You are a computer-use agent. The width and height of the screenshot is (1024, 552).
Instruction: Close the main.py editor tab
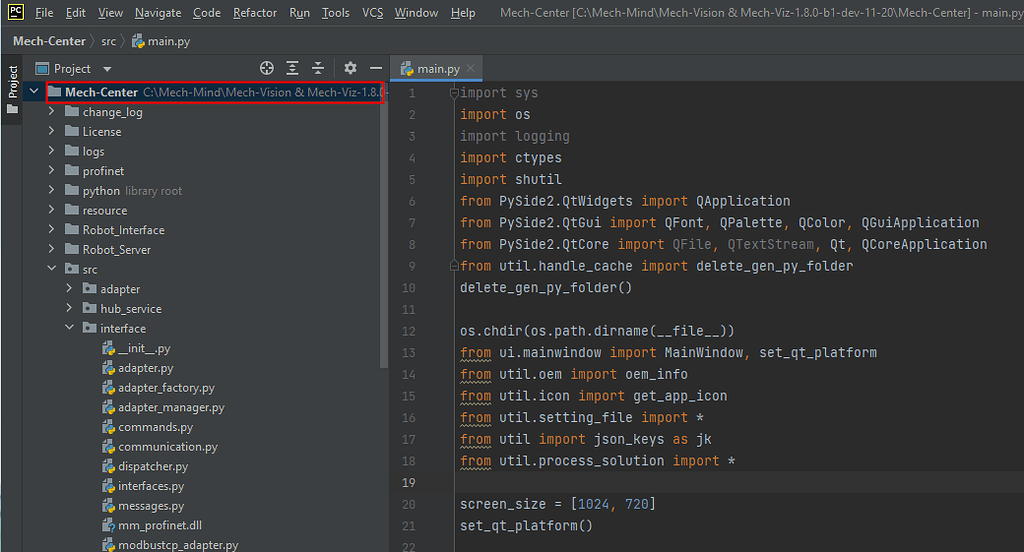(x=470, y=68)
